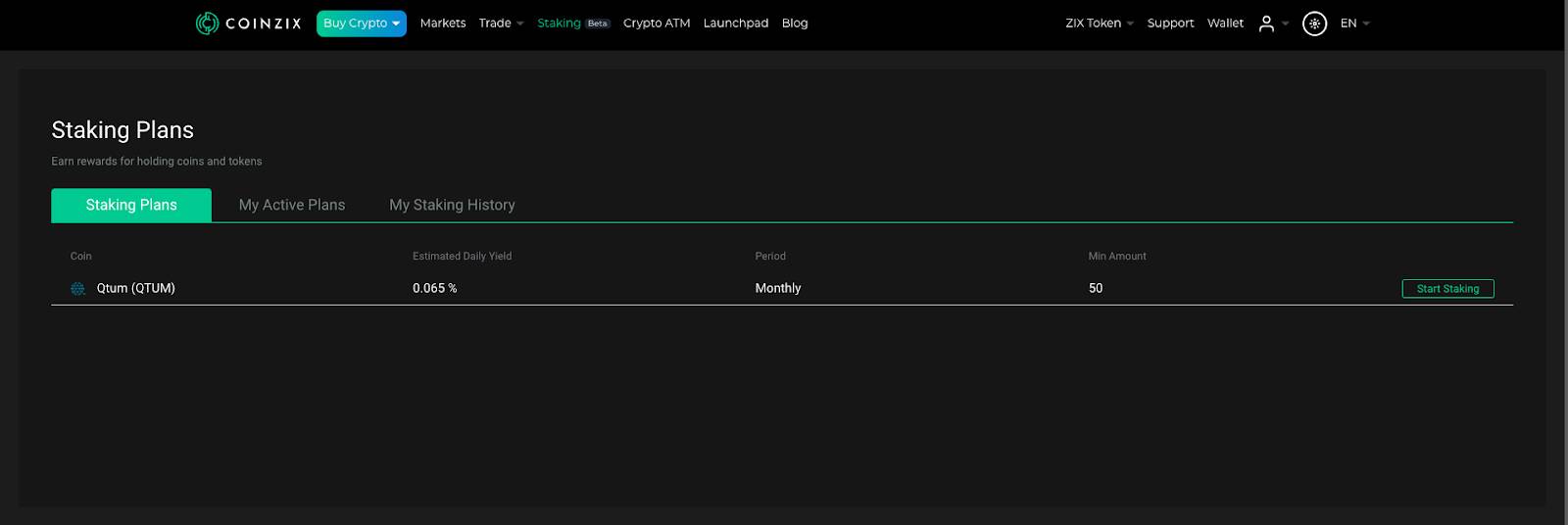Viewport: 1568px width, 525px height.
Task: Click the Coinzix logo
Action: tap(248, 24)
